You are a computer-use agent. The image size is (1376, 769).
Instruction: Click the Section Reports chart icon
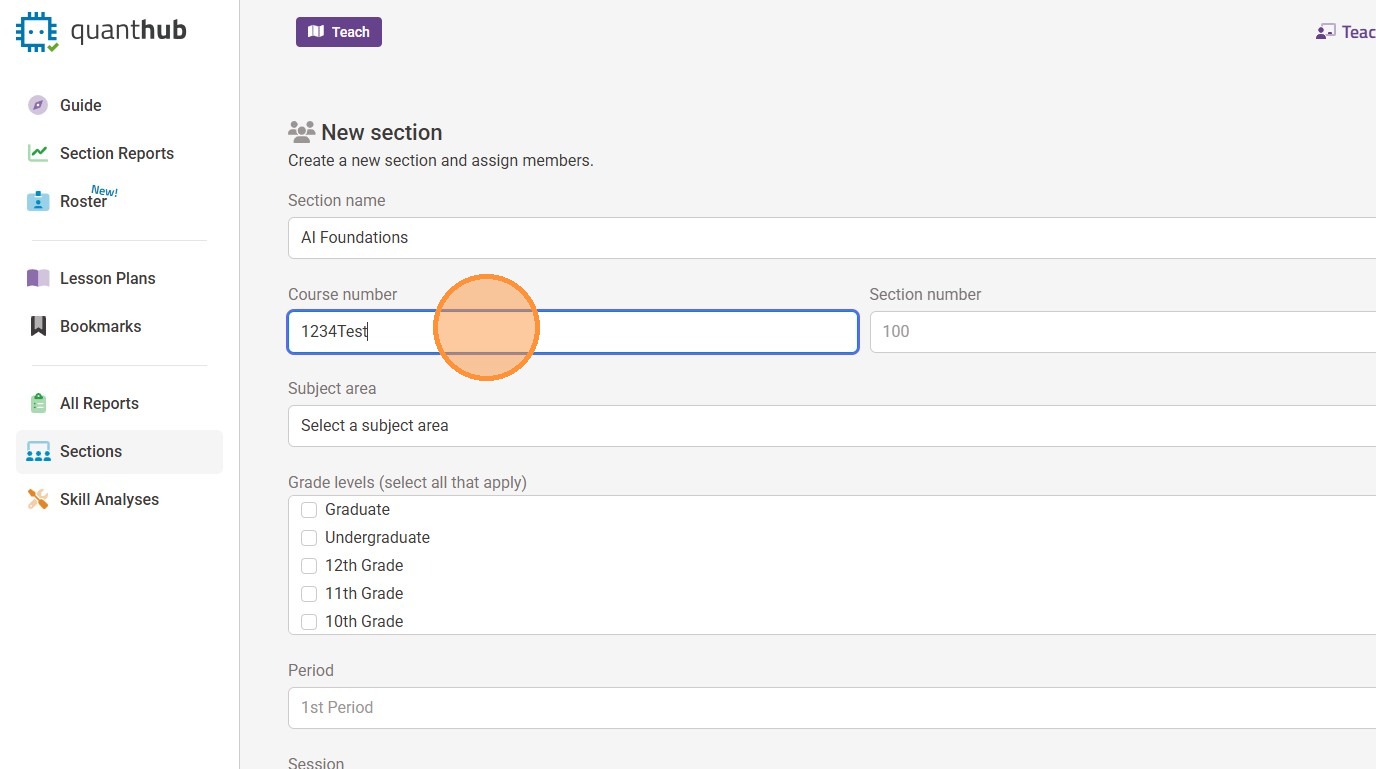pos(38,153)
